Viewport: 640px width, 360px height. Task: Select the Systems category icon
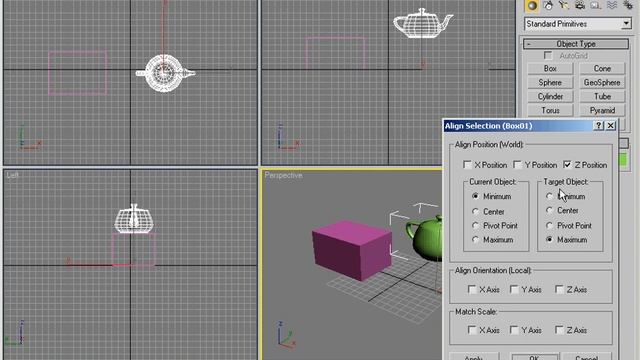pyautogui.click(x=628, y=5)
